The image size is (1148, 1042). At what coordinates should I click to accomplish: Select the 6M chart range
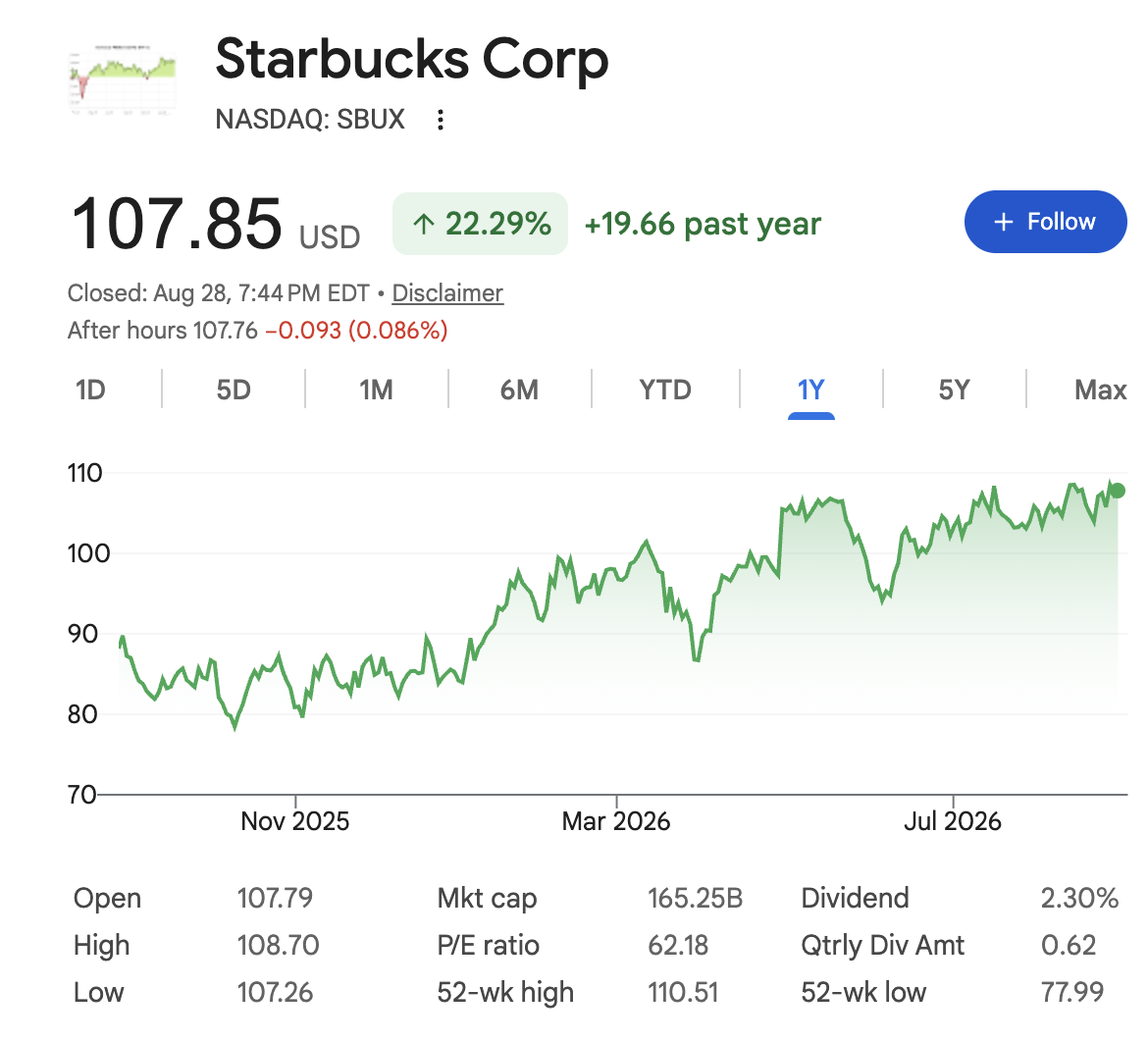[x=519, y=390]
